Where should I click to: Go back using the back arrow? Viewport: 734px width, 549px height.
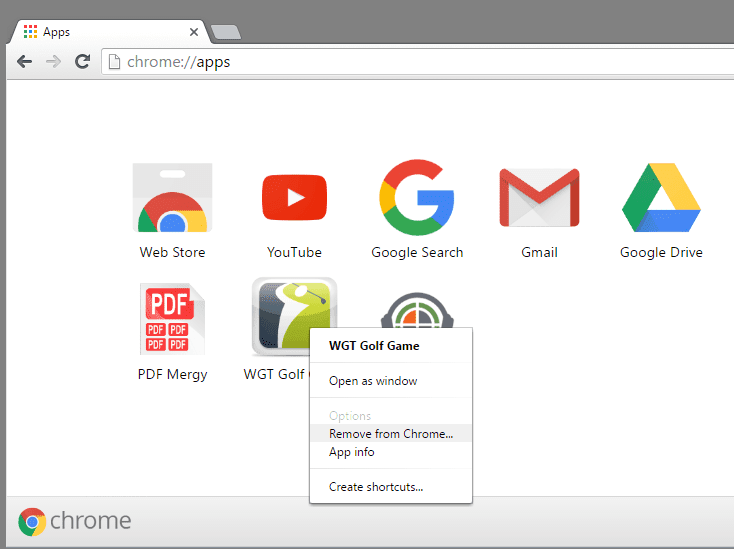click(24, 61)
